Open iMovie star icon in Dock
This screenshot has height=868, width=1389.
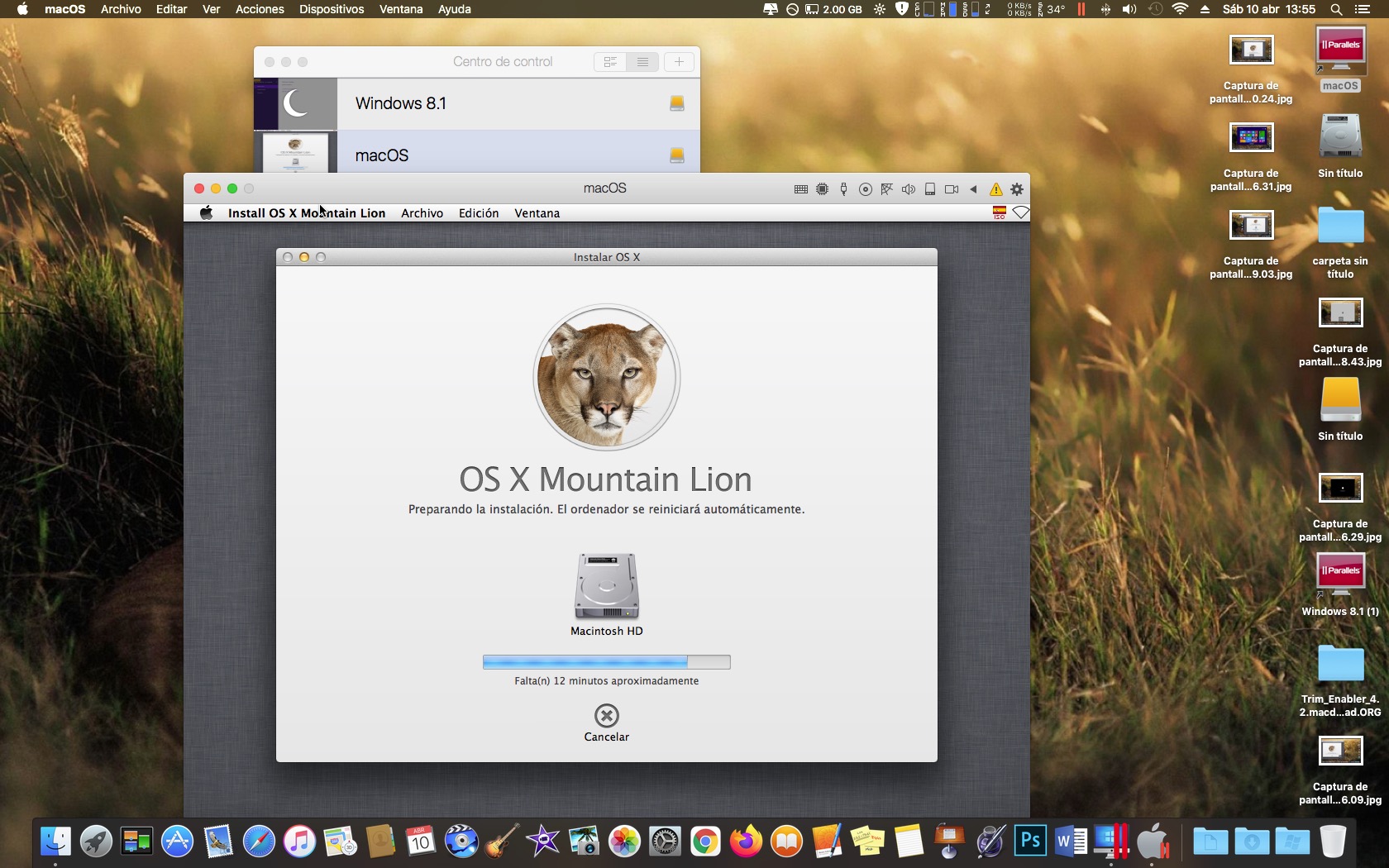click(x=542, y=842)
